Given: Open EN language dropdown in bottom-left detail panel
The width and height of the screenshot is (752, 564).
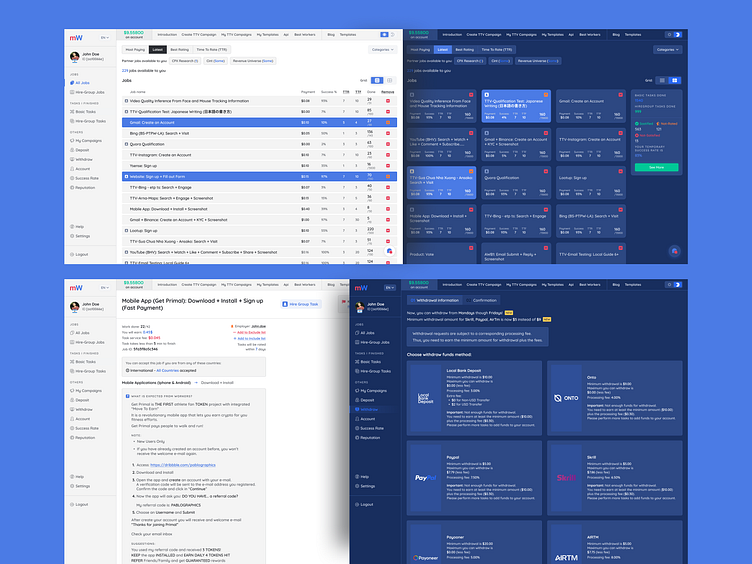Looking at the screenshot, I should (105, 288).
